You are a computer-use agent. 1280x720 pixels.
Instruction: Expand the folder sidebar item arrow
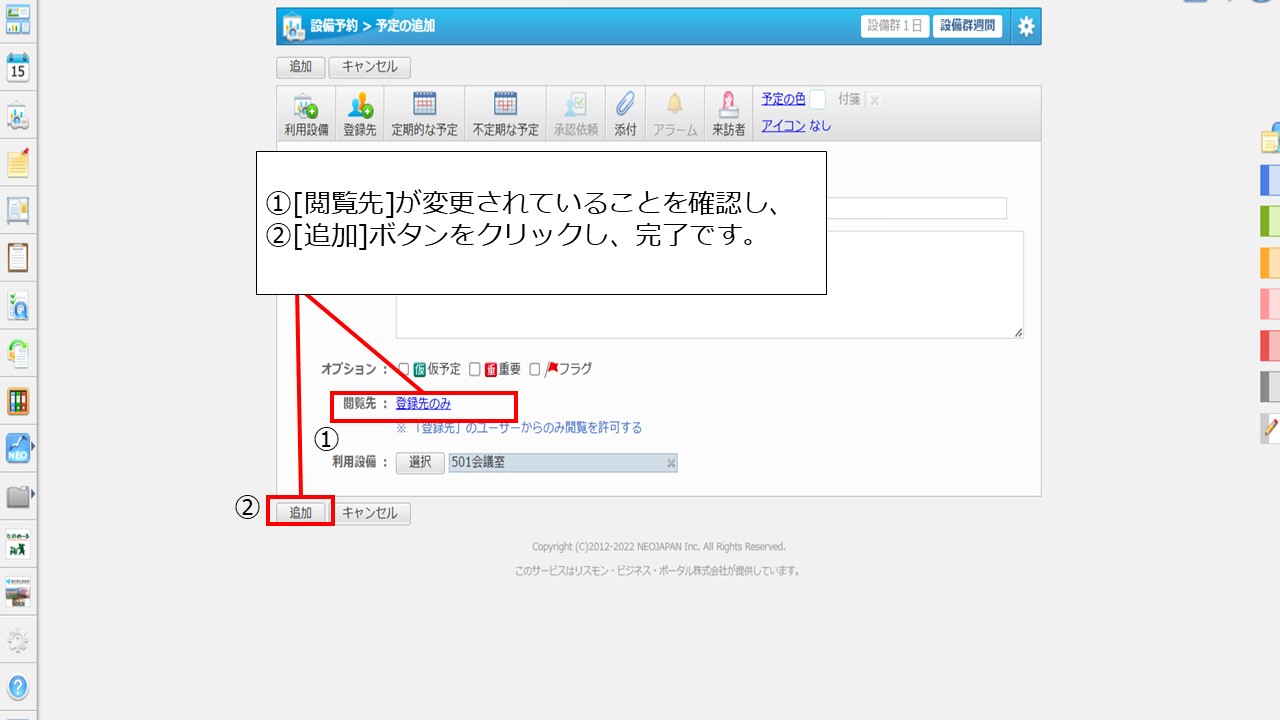[33, 494]
